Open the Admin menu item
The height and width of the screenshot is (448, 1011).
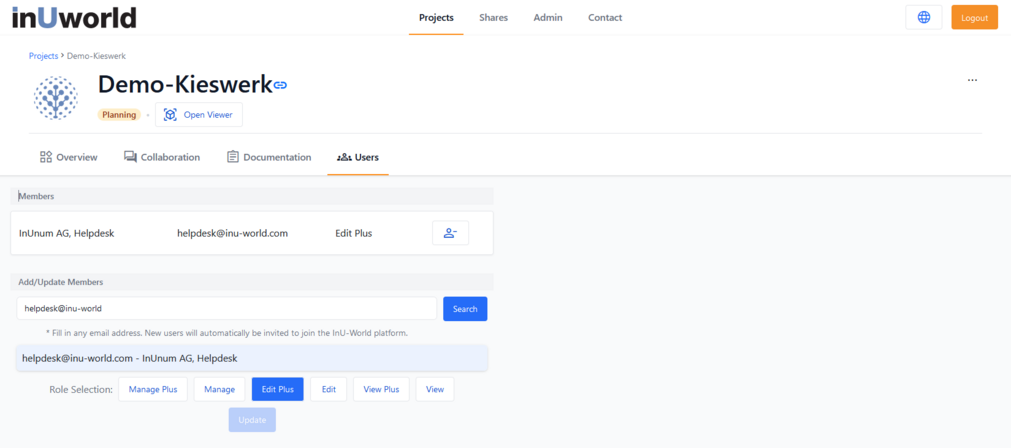coord(548,18)
